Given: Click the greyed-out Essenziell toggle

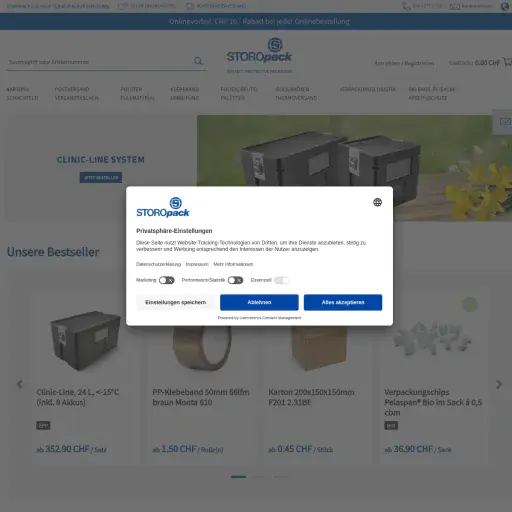Looking at the screenshot, I should (x=281, y=280).
